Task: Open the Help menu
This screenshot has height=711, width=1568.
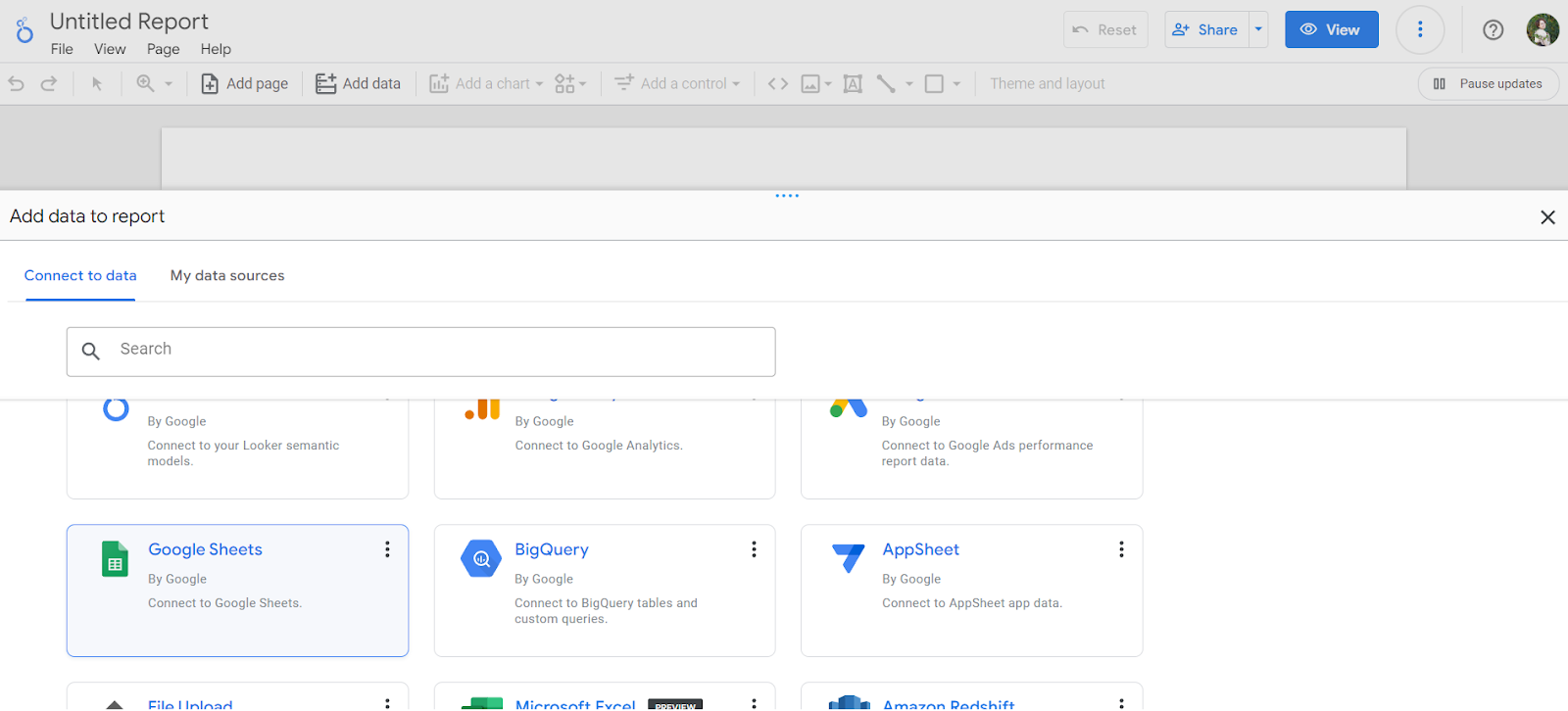Action: click(x=216, y=49)
